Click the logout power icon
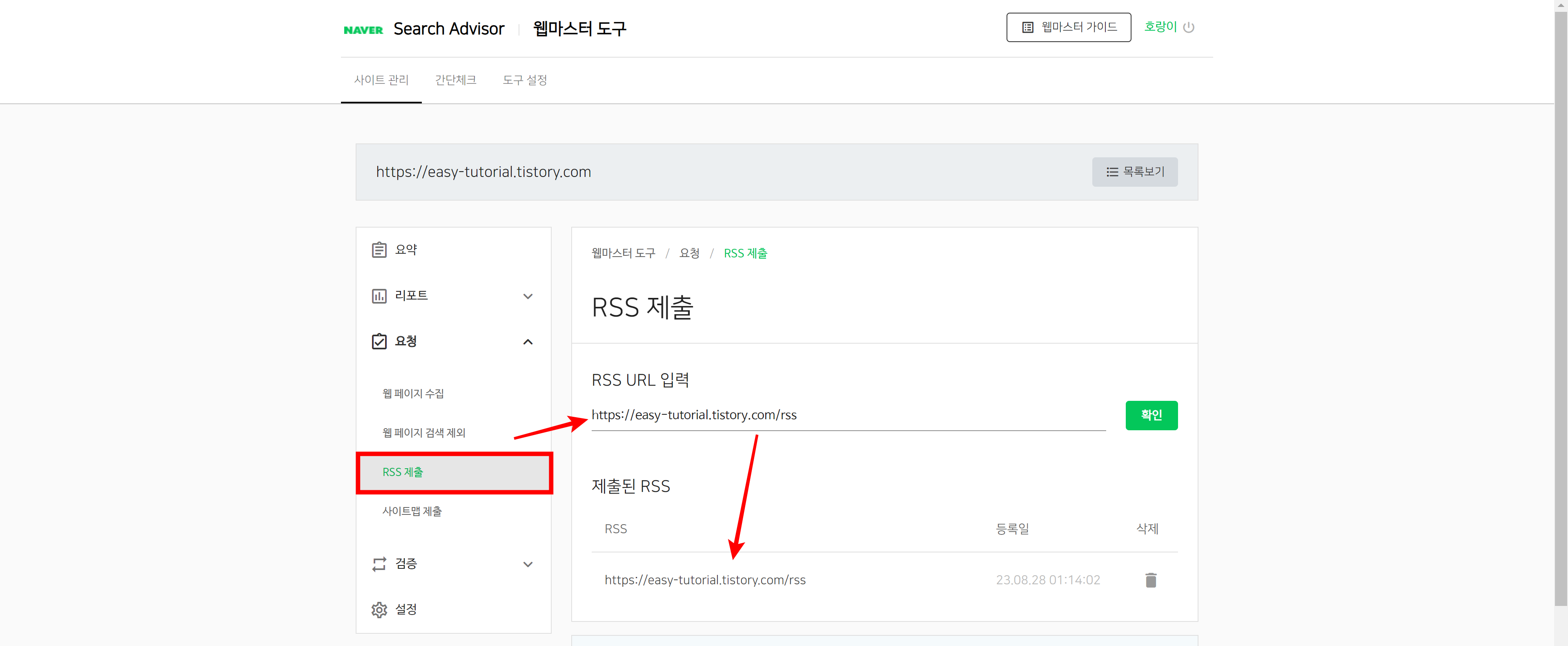 coord(1189,27)
